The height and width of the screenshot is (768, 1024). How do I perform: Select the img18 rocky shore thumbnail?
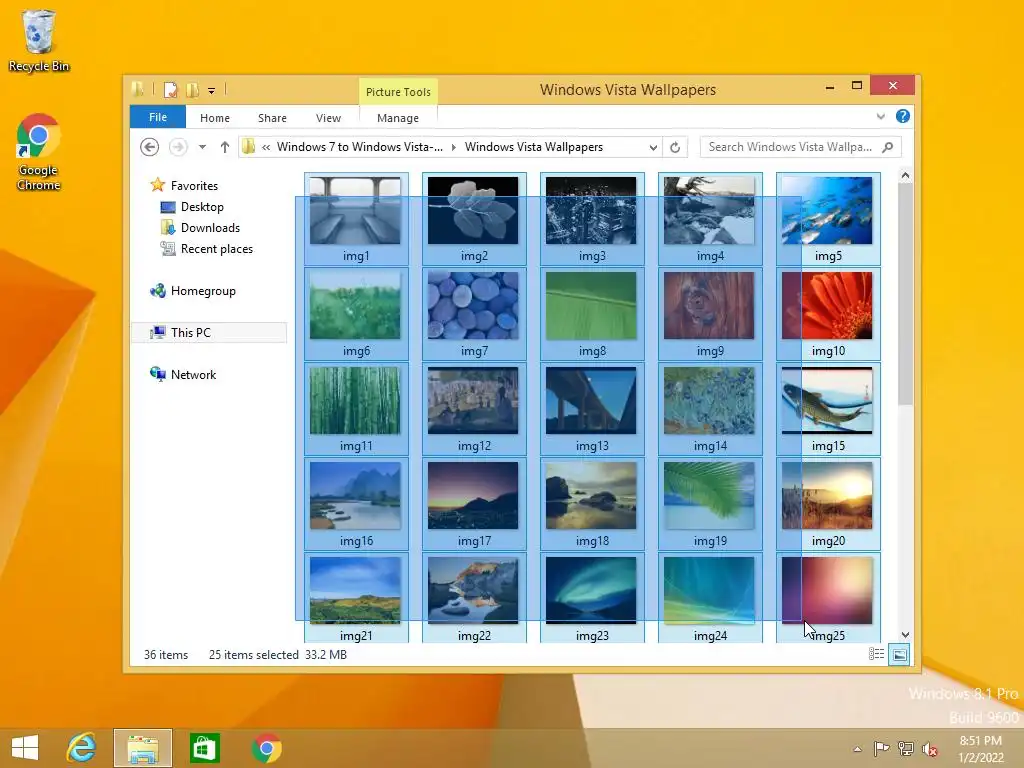coord(591,496)
